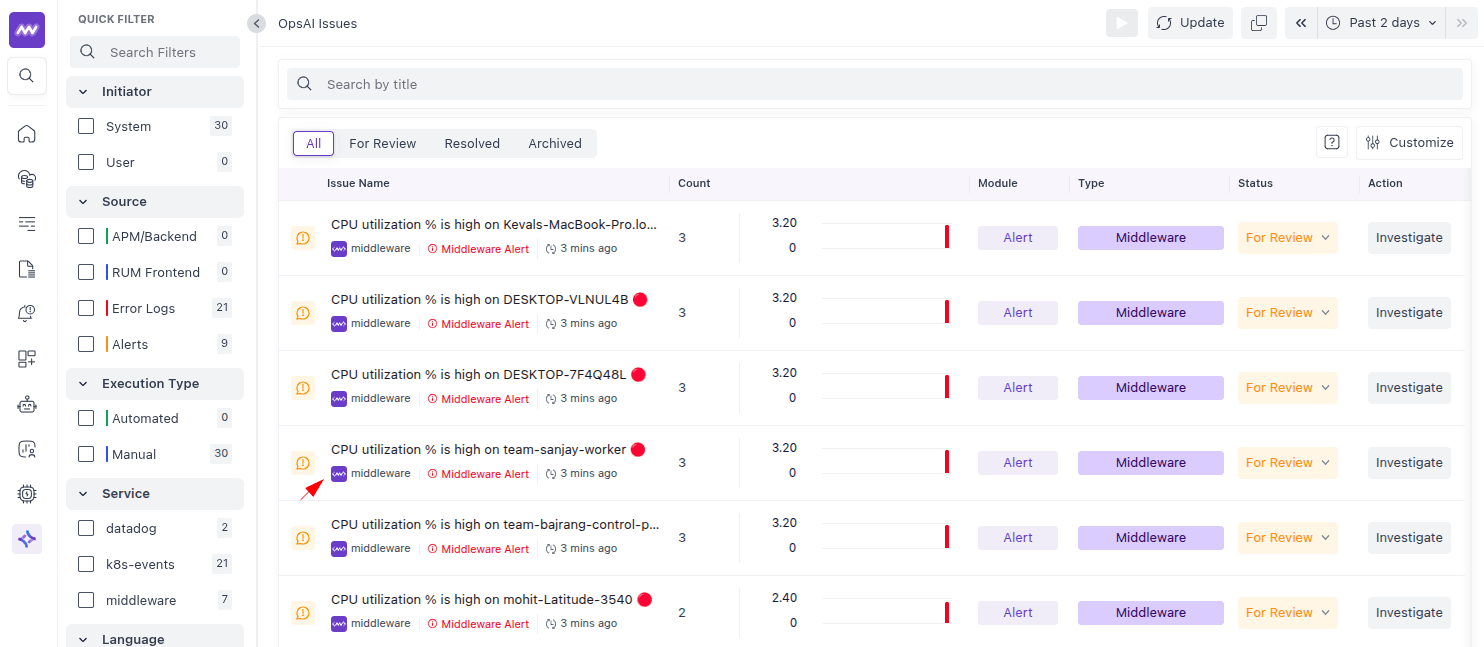
Task: Collapse the Execution Type filter section
Action: coord(83,384)
